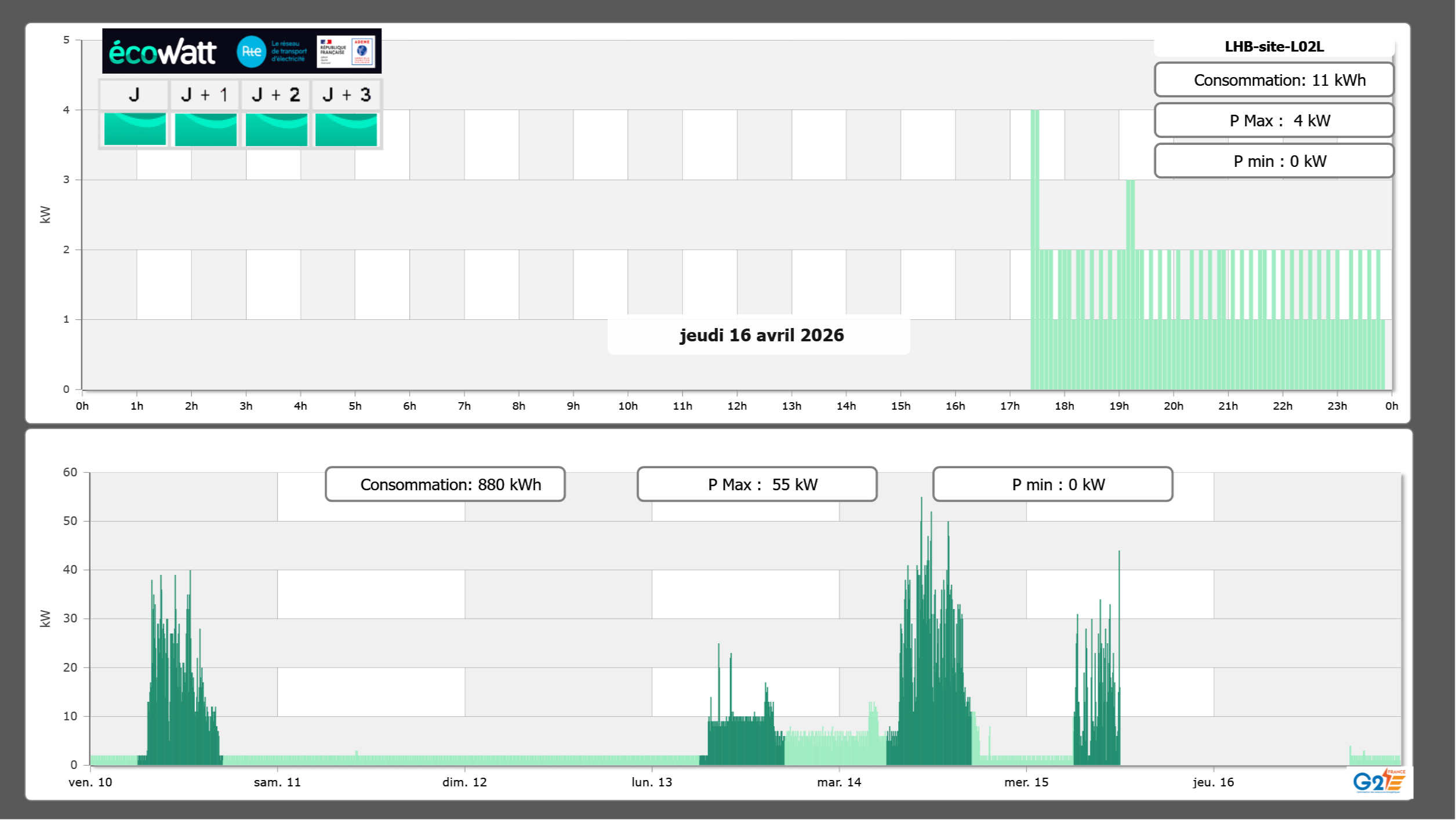Click the LHB-site-L02L site title
1456x820 pixels.
[1274, 47]
